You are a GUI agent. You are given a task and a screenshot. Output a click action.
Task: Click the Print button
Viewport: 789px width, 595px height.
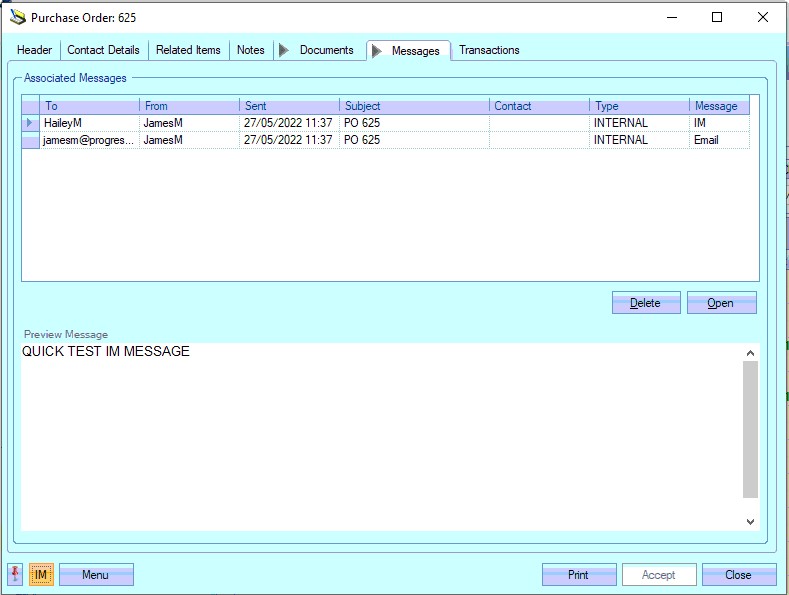[x=579, y=575]
